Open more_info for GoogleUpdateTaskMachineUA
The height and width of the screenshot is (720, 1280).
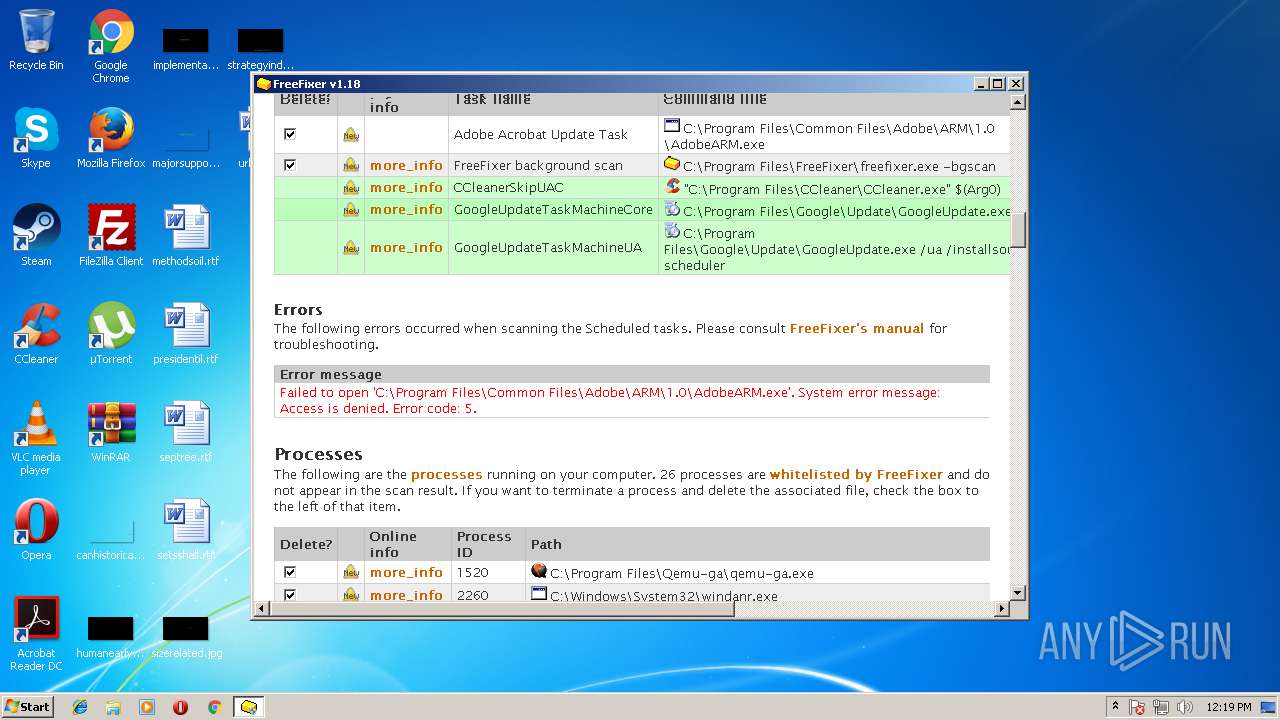(x=406, y=248)
